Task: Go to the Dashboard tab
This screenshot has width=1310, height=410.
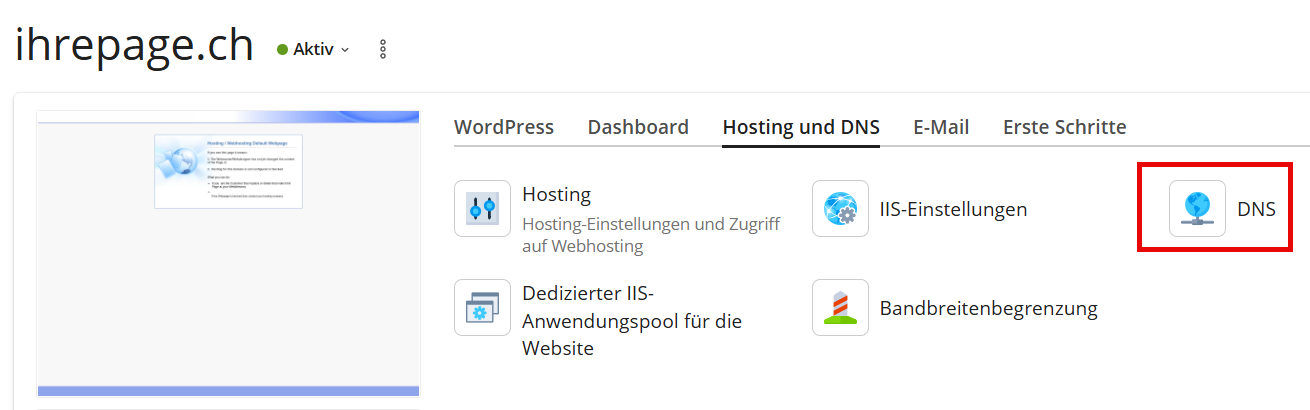Action: [x=638, y=127]
